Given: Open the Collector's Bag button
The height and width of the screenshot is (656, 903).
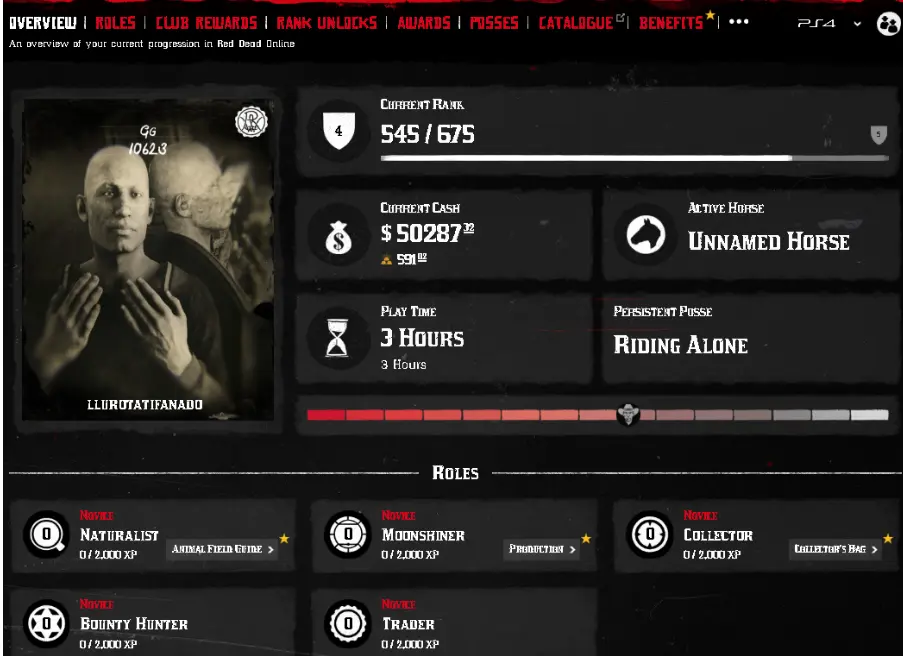Looking at the screenshot, I should [x=835, y=549].
